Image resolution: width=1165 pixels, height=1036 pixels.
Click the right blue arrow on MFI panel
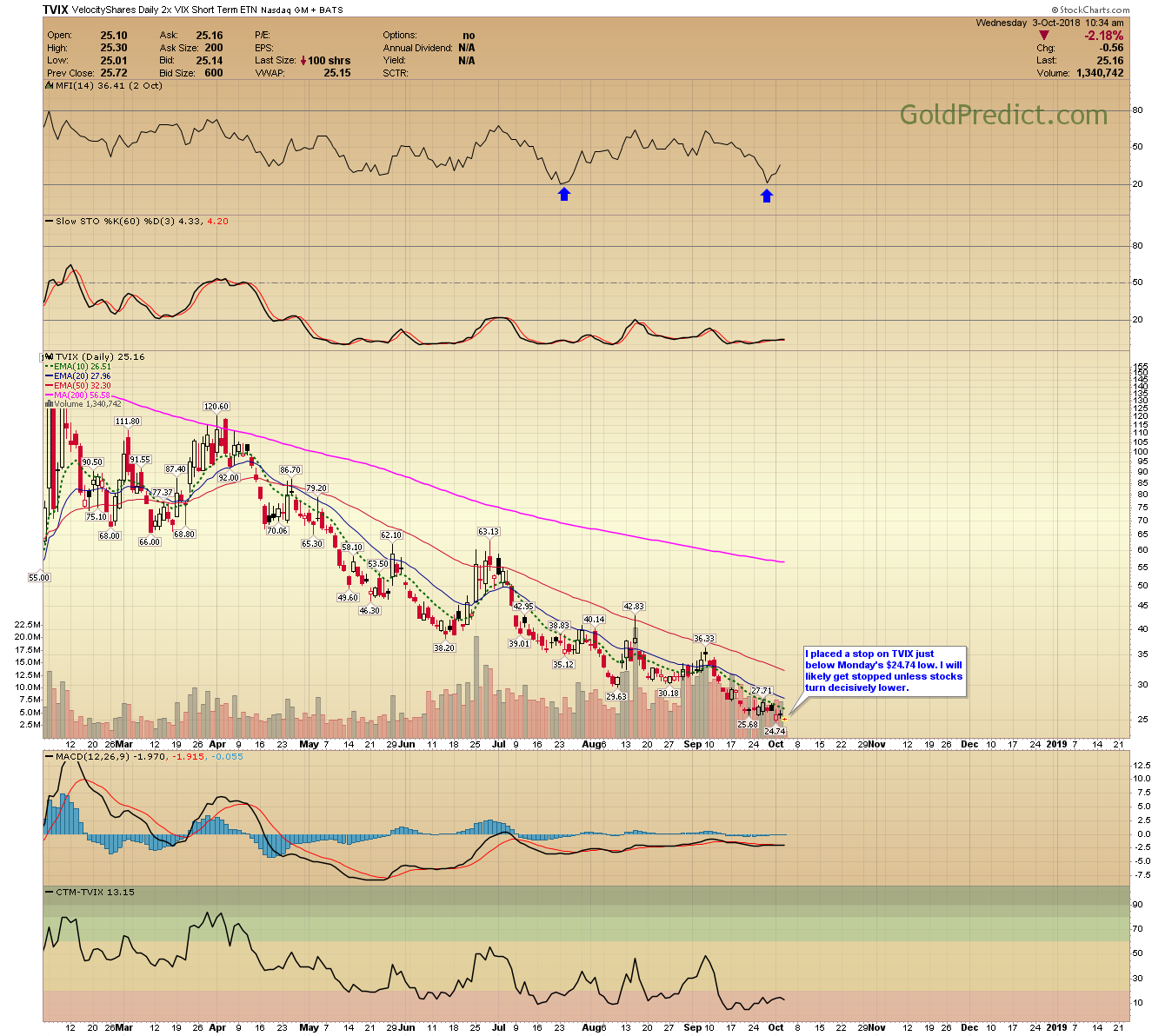coord(766,196)
